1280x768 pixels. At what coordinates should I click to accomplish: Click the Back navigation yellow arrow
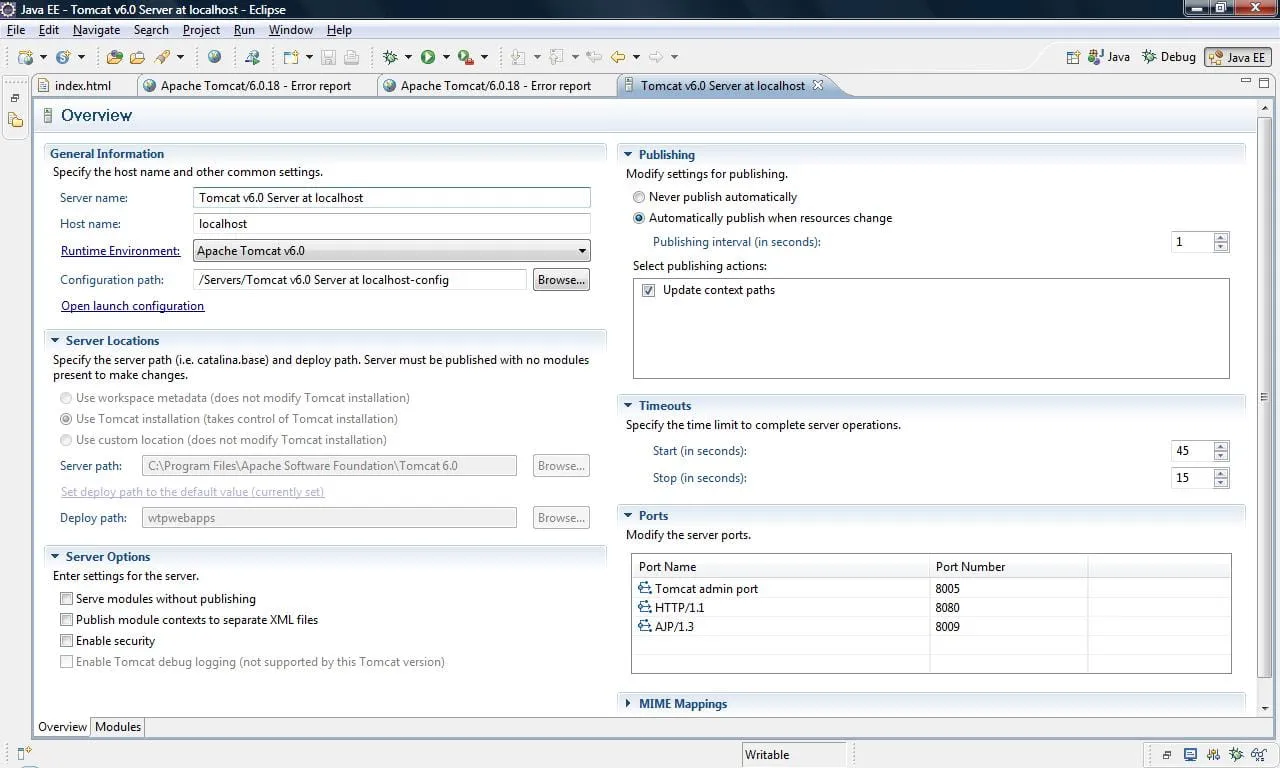pos(618,57)
